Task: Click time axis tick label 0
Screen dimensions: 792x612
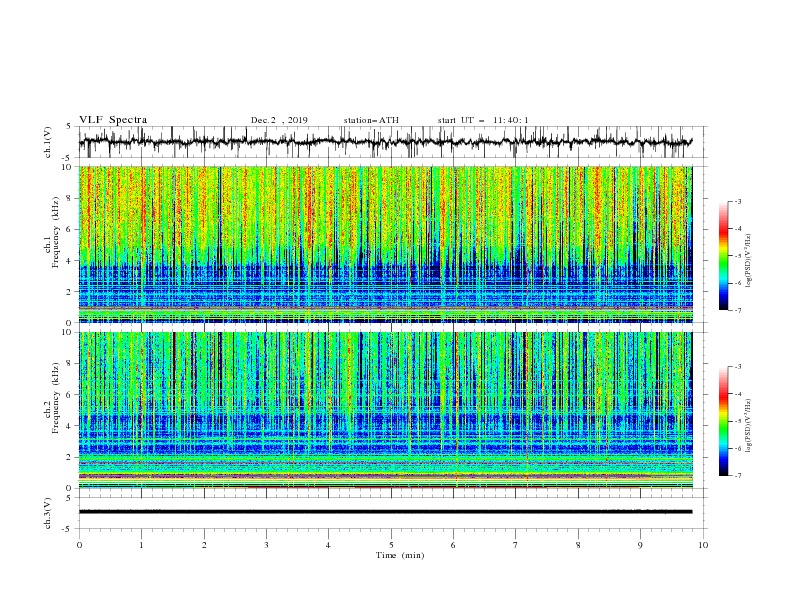Action: tap(79, 545)
